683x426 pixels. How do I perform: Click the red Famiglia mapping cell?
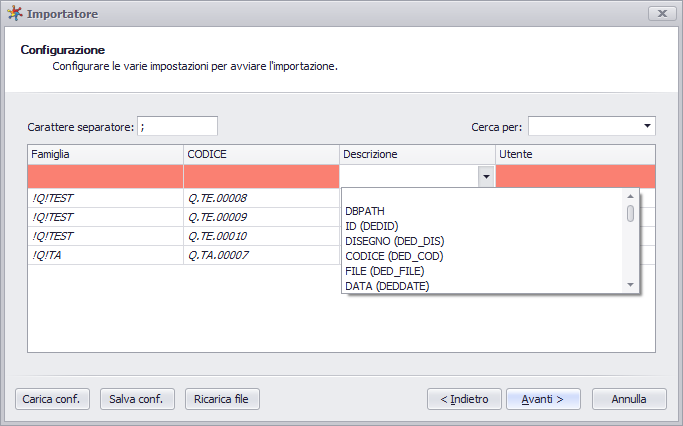pos(105,176)
